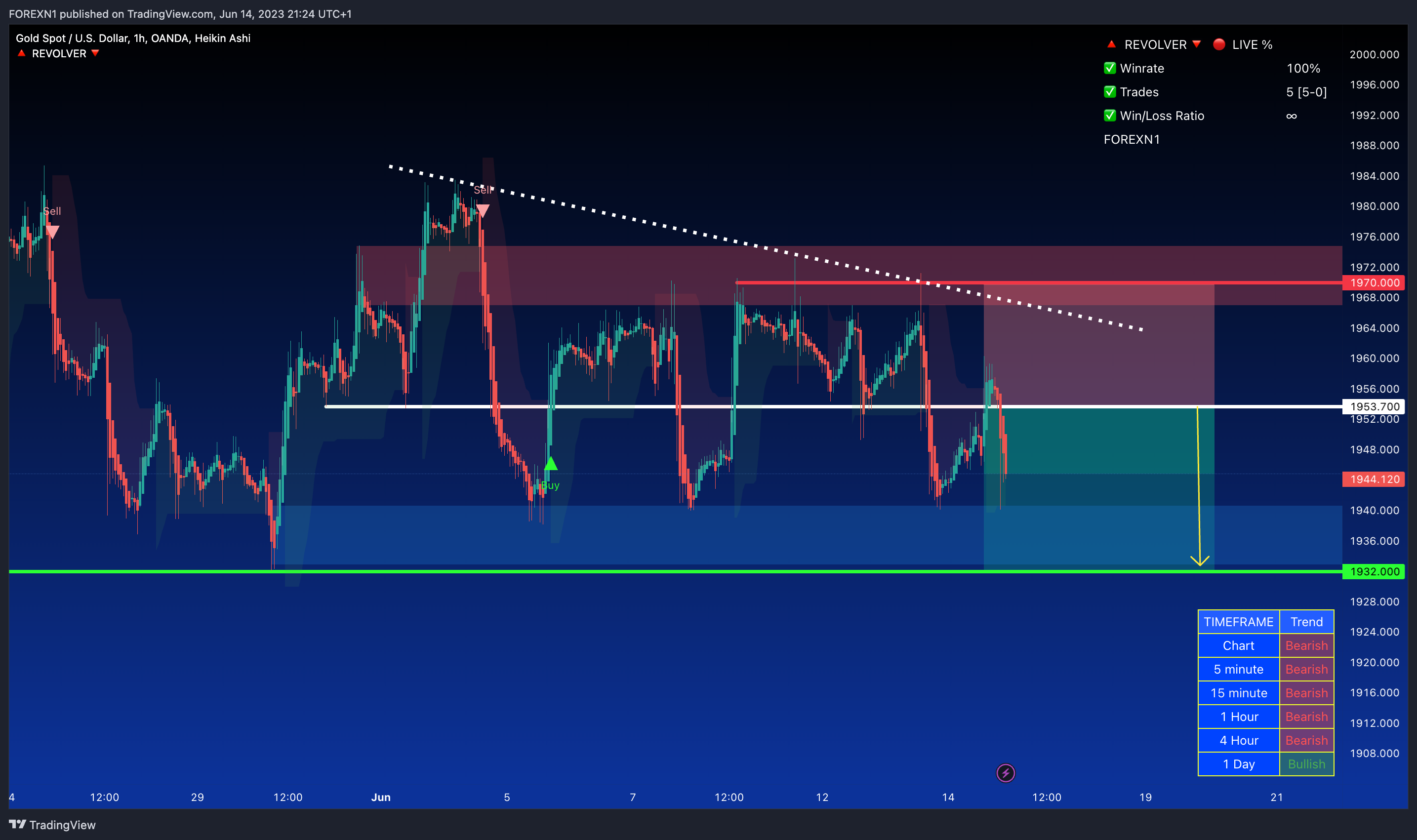
Task: Click the Jun date label on time axis
Action: [x=380, y=797]
